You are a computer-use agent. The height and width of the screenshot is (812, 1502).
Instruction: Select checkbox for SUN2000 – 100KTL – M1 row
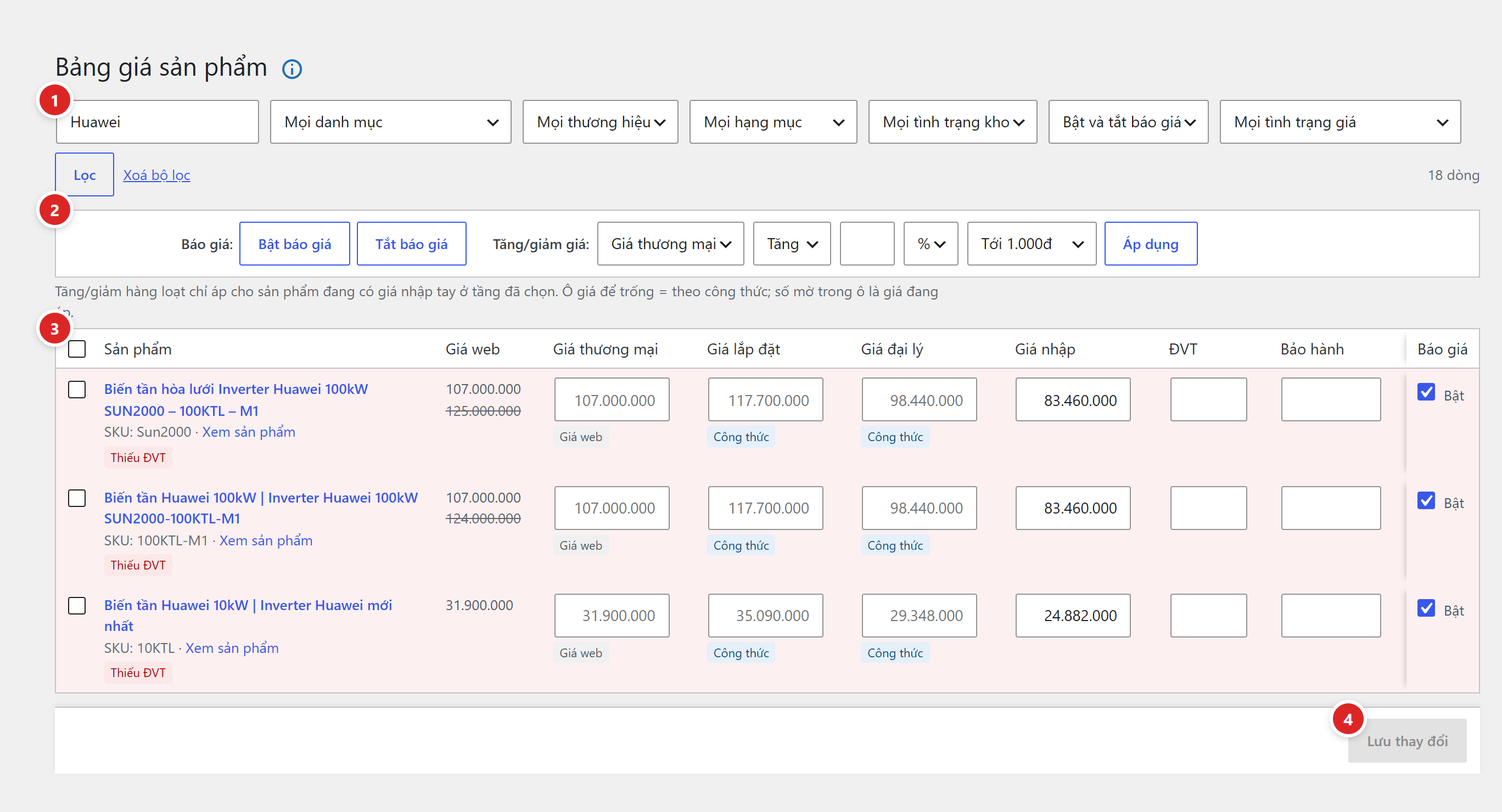(77, 390)
